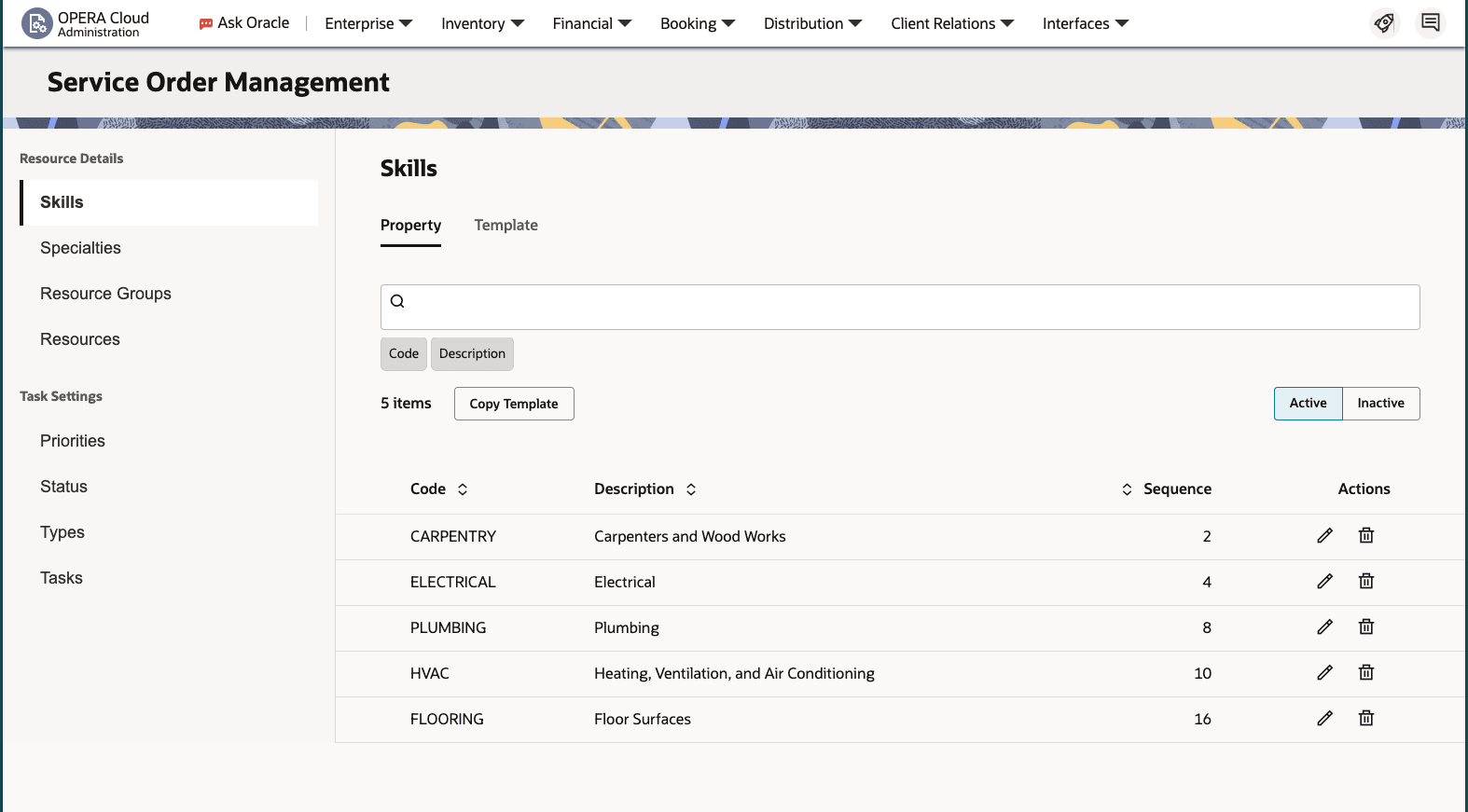Edit the FLOORING skill with pencil icon
Image resolution: width=1468 pixels, height=812 pixels.
[x=1324, y=718]
